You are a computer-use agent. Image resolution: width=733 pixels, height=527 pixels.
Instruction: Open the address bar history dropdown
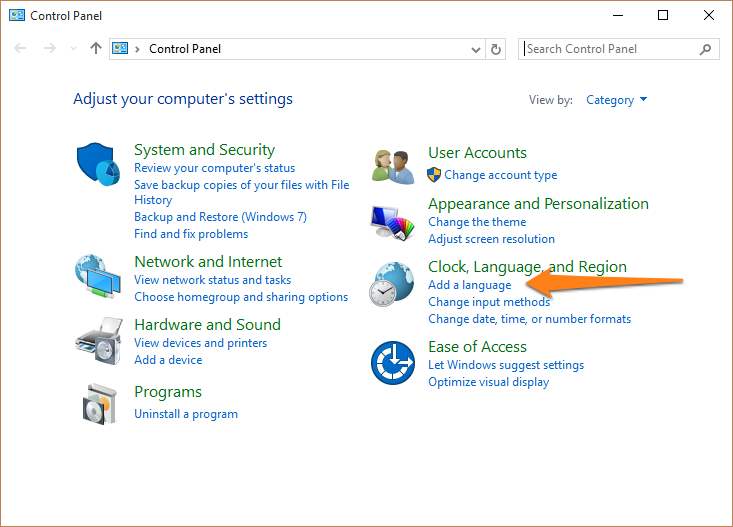(476, 49)
